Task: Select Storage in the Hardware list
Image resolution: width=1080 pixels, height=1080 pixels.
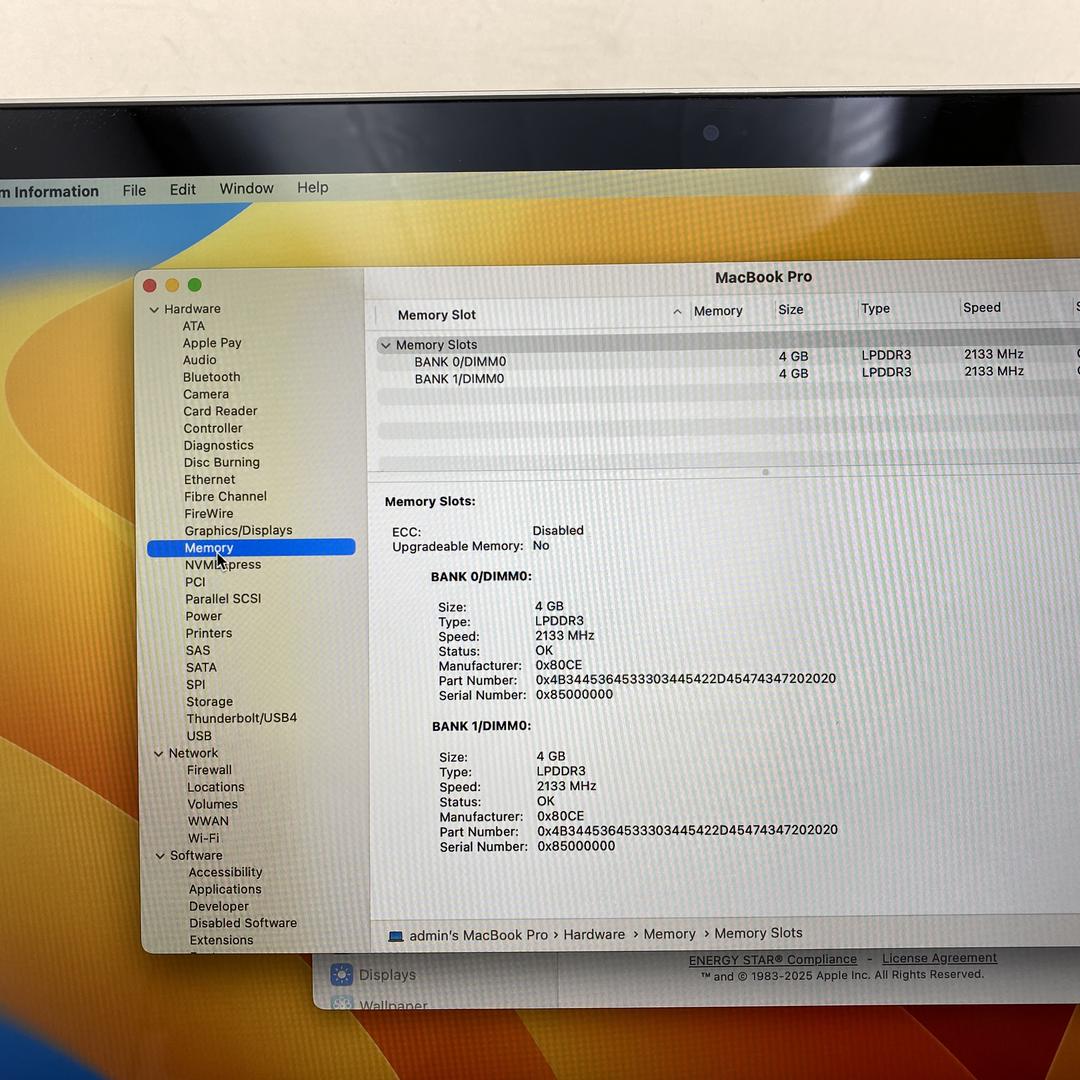Action: click(x=209, y=701)
